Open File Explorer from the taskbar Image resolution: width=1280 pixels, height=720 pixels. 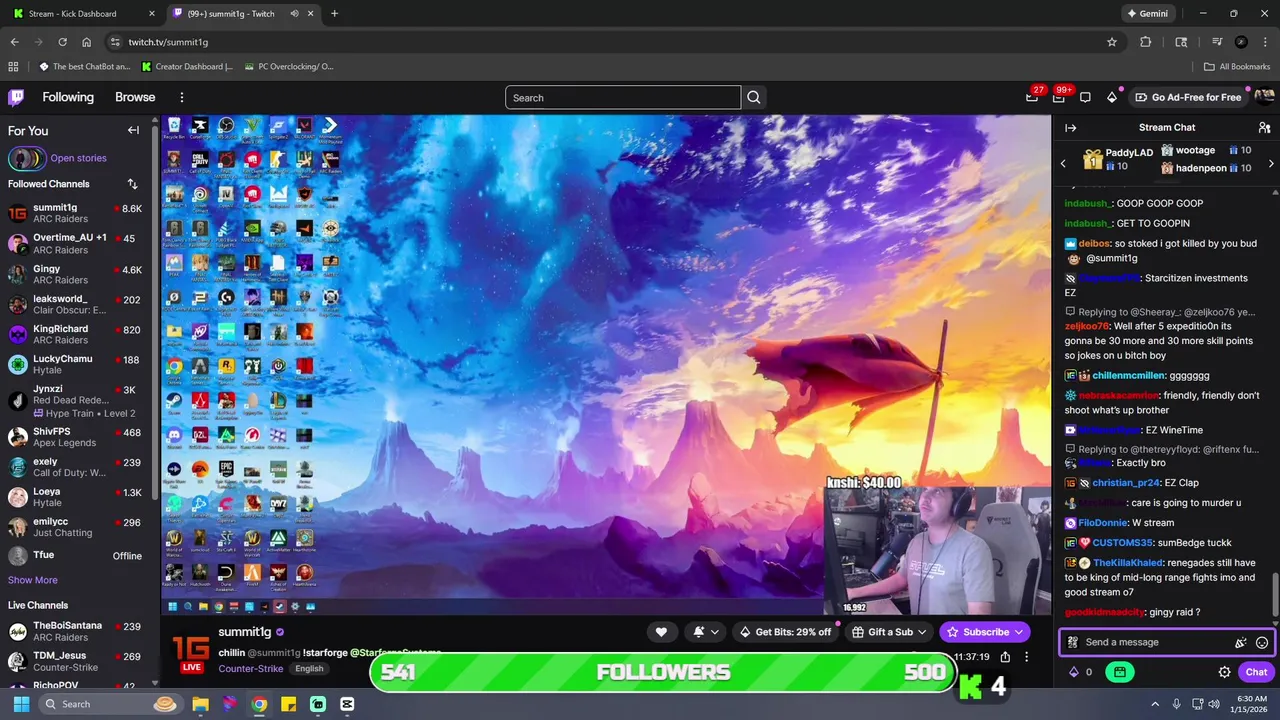pos(200,704)
